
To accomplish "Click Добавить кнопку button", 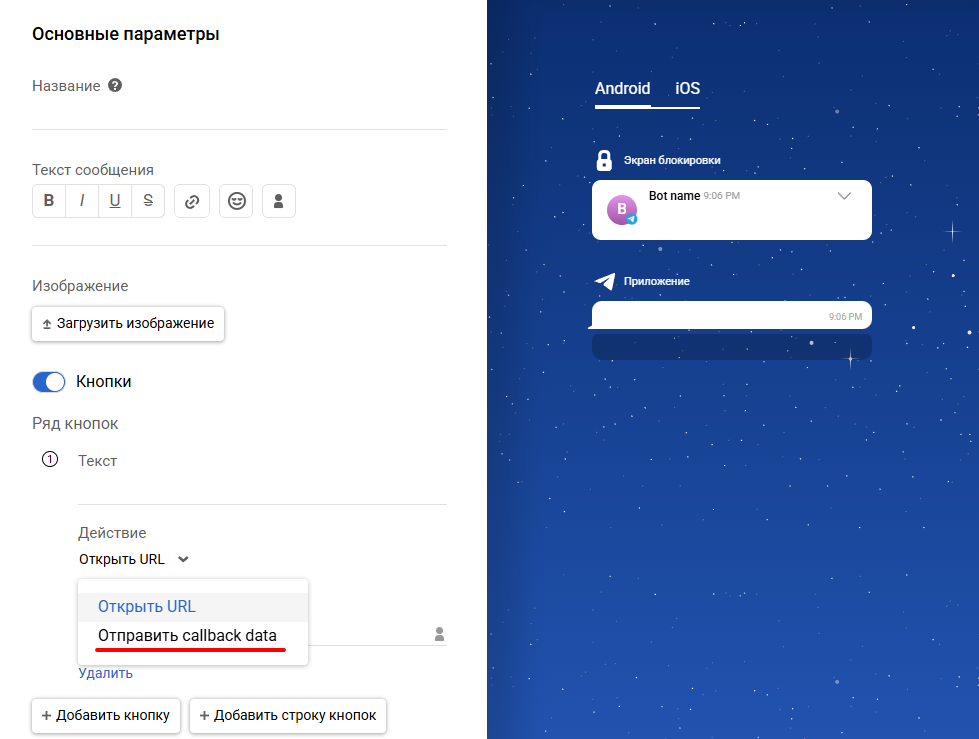I will pos(106,715).
